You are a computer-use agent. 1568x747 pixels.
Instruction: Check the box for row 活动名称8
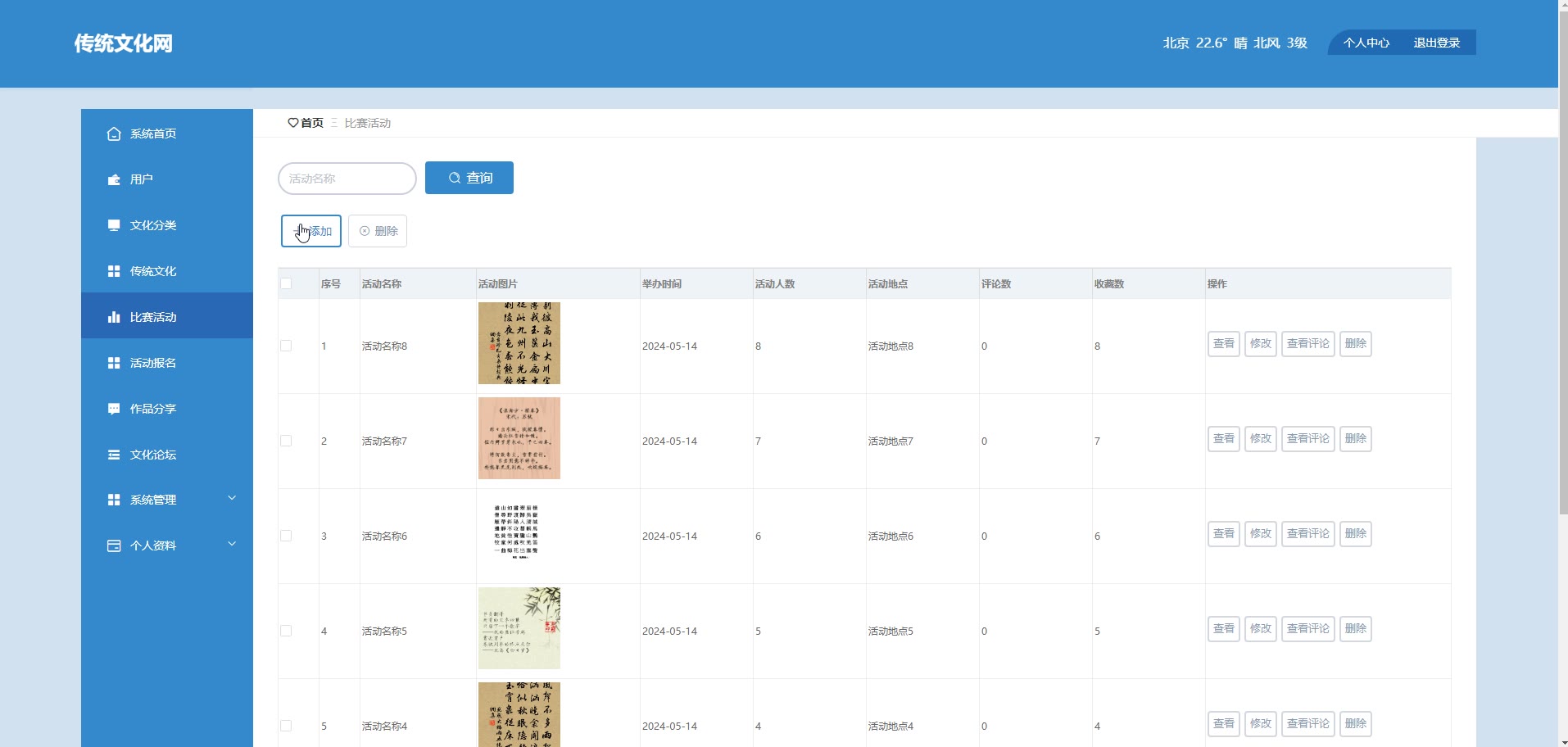(x=286, y=346)
